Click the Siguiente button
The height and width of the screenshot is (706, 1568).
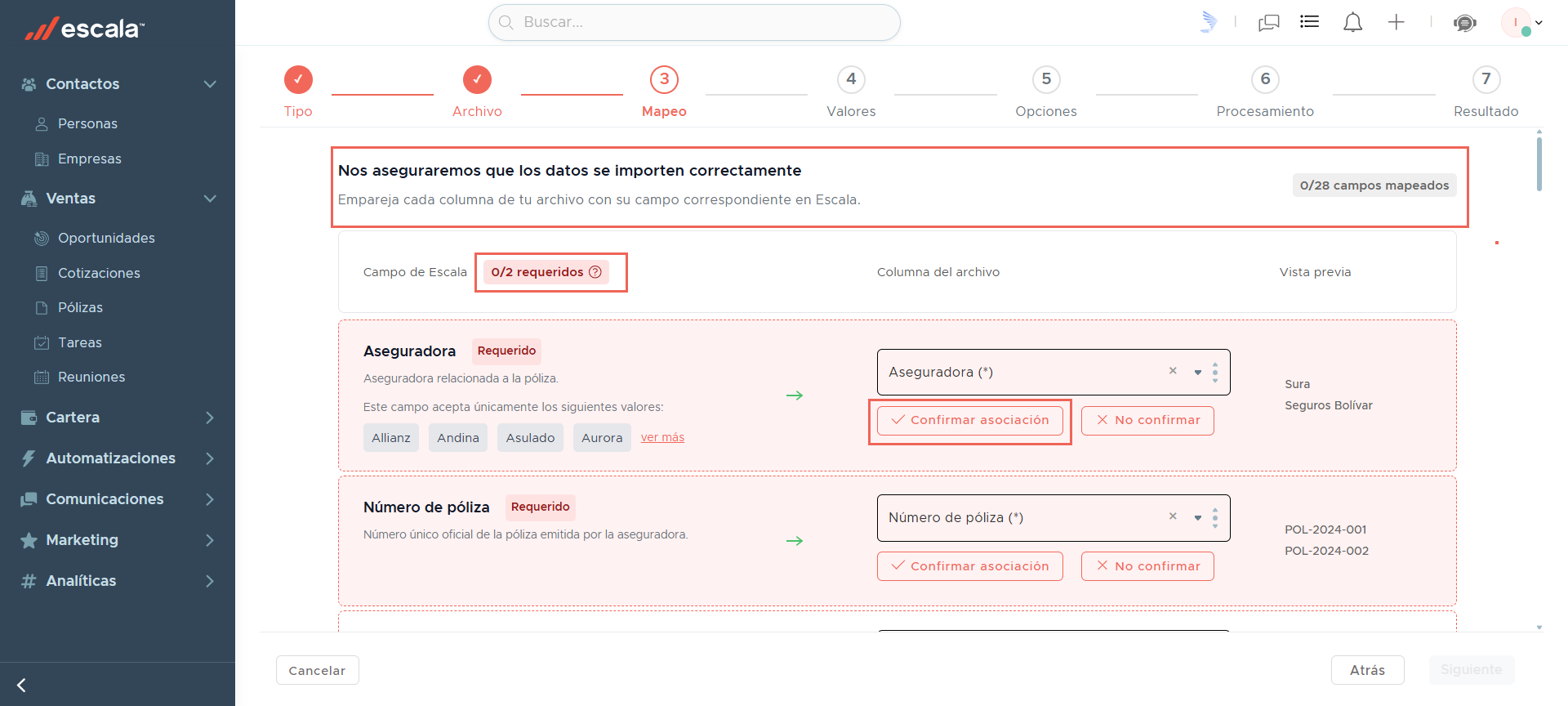point(1471,670)
